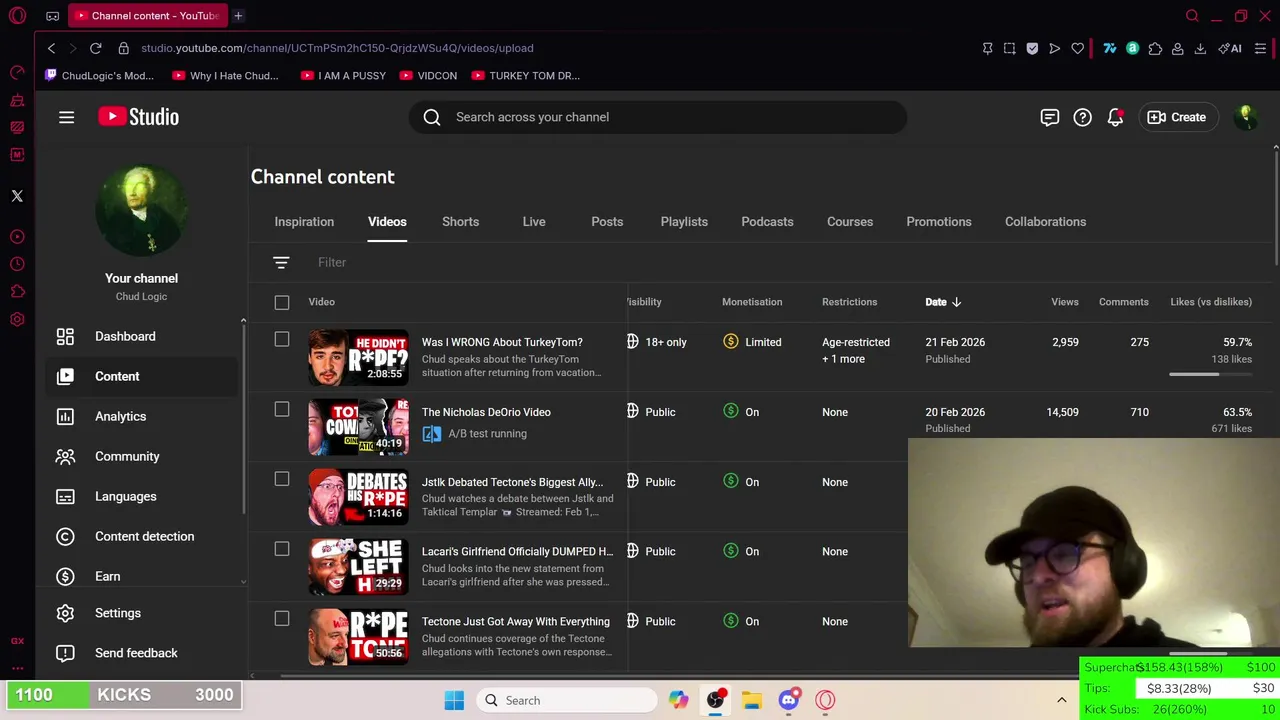This screenshot has width=1280, height=720.
Task: Sort by the Views column header
Action: (1064, 302)
